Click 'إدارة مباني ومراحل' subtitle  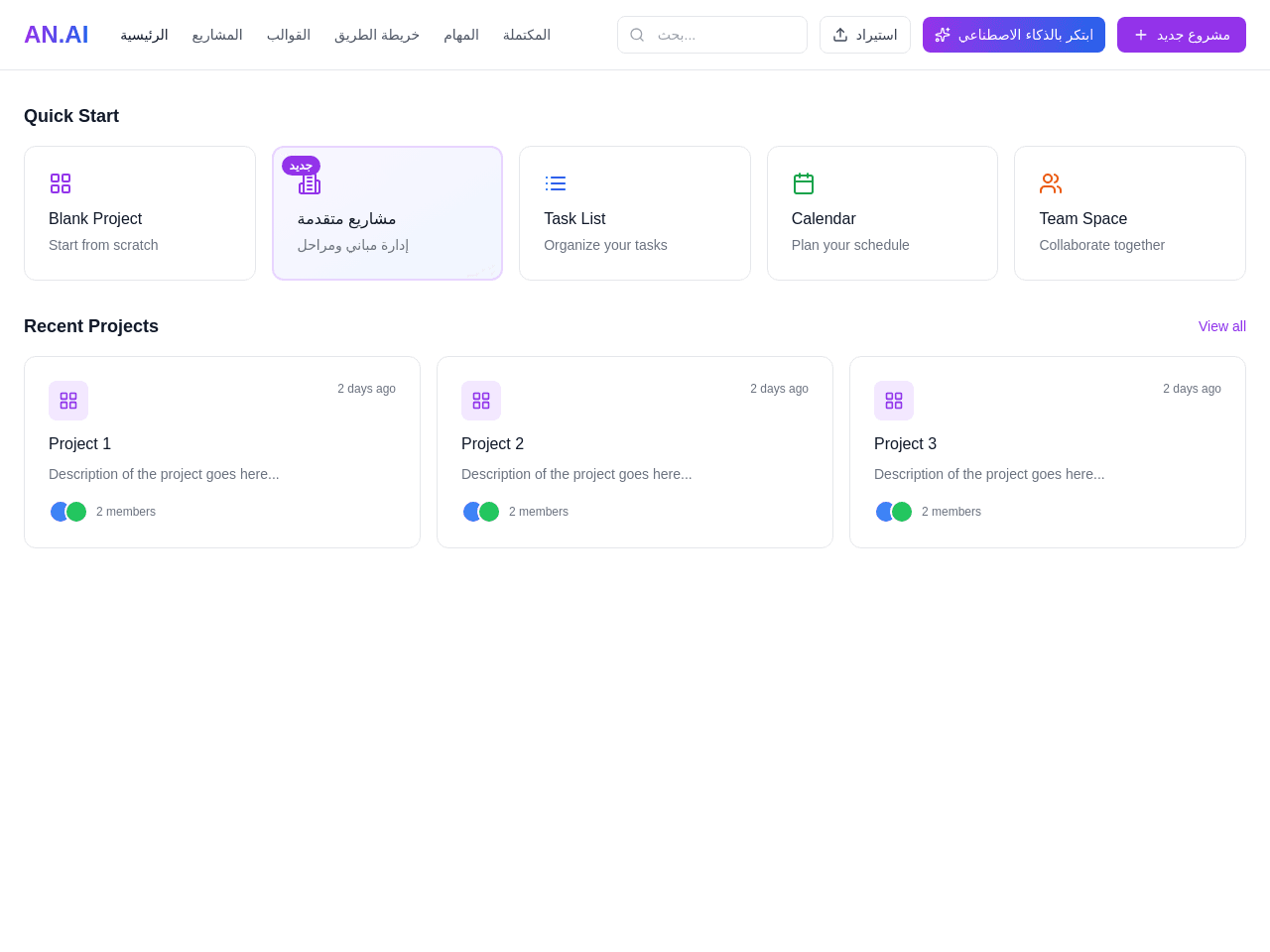[x=353, y=245]
